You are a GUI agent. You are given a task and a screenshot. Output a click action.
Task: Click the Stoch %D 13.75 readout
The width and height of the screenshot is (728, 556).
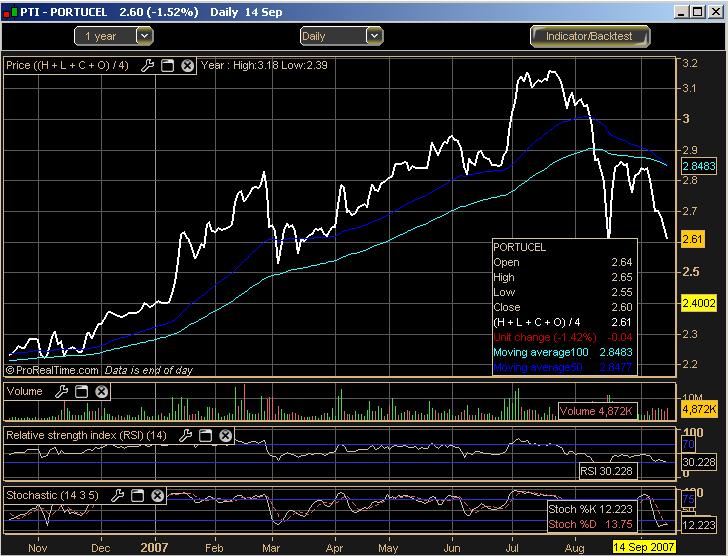tap(591, 524)
